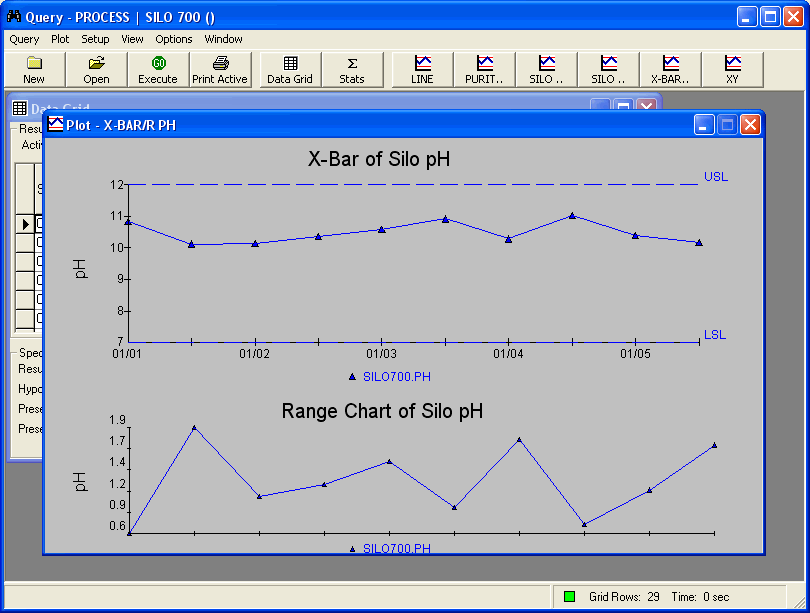Click the X-Bar of Silo pH title
810x613 pixels.
tap(379, 159)
